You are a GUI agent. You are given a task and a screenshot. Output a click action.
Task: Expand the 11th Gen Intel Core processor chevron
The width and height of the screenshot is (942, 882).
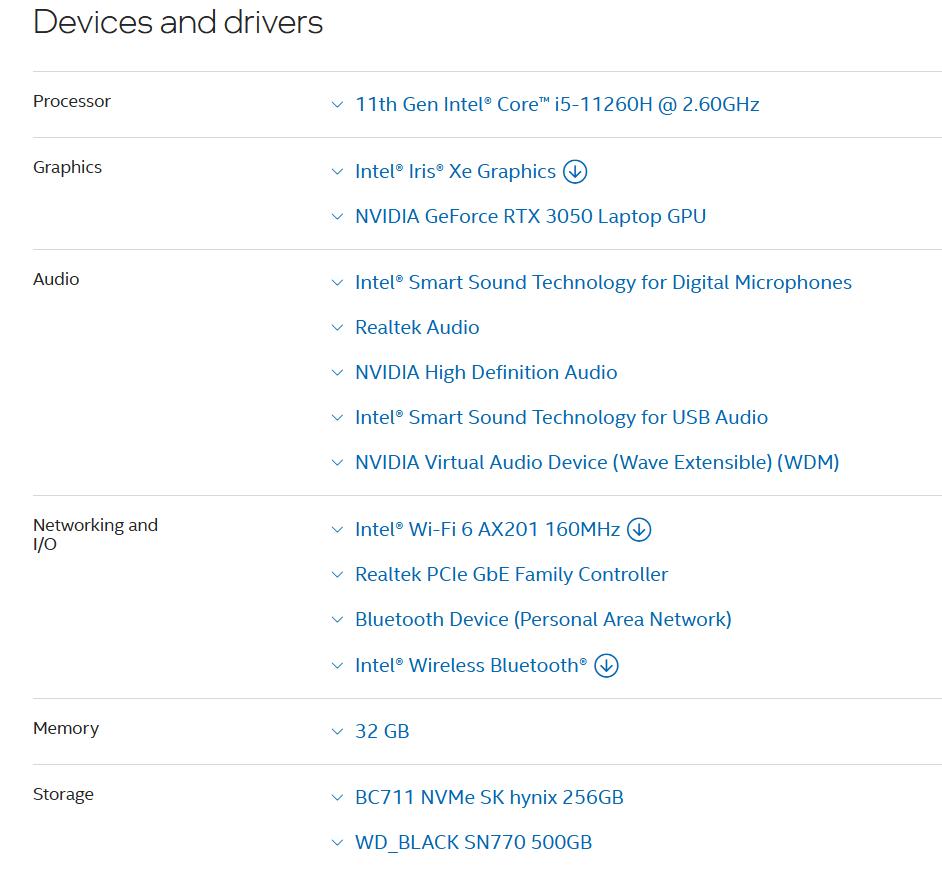coord(338,105)
